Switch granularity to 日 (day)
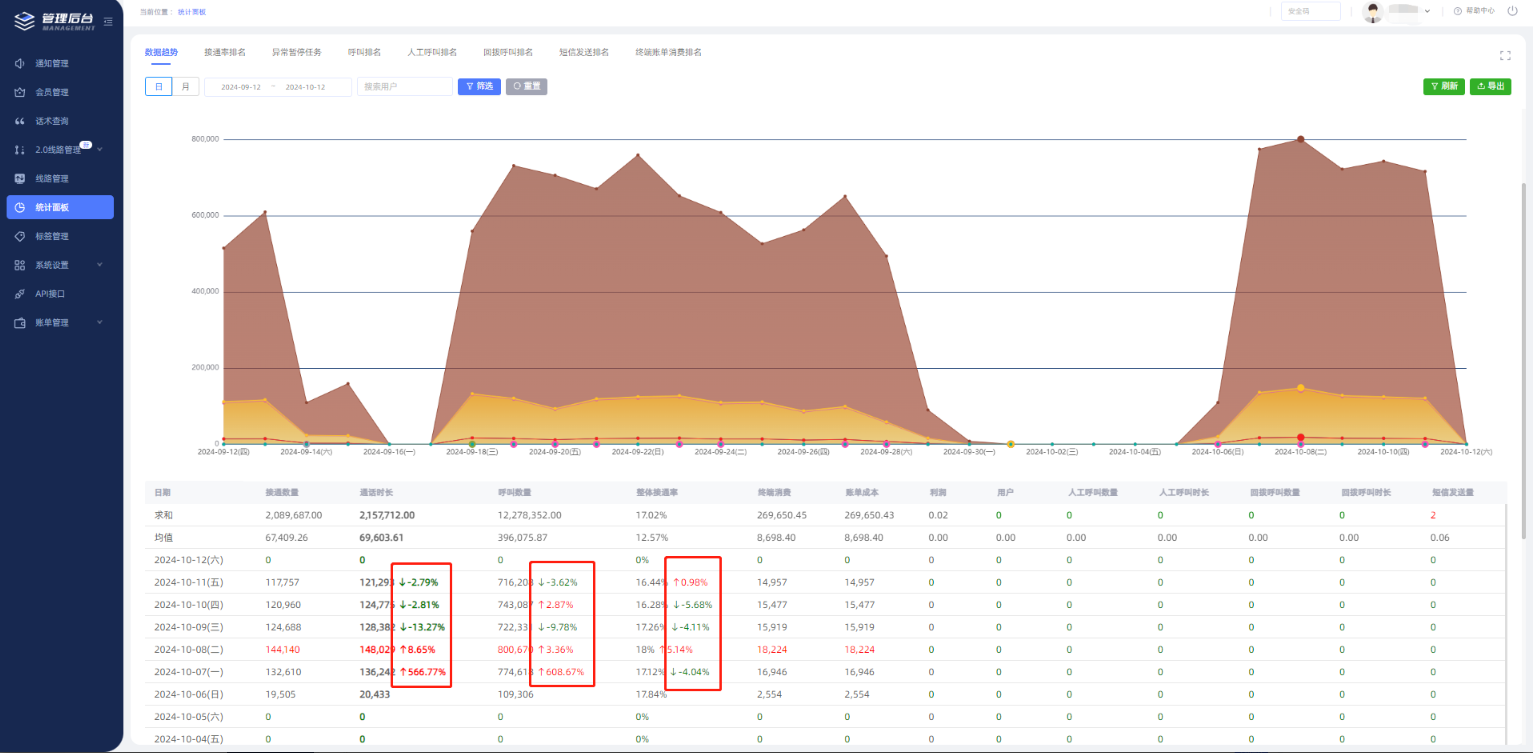The width and height of the screenshot is (1533, 753). coord(158,87)
